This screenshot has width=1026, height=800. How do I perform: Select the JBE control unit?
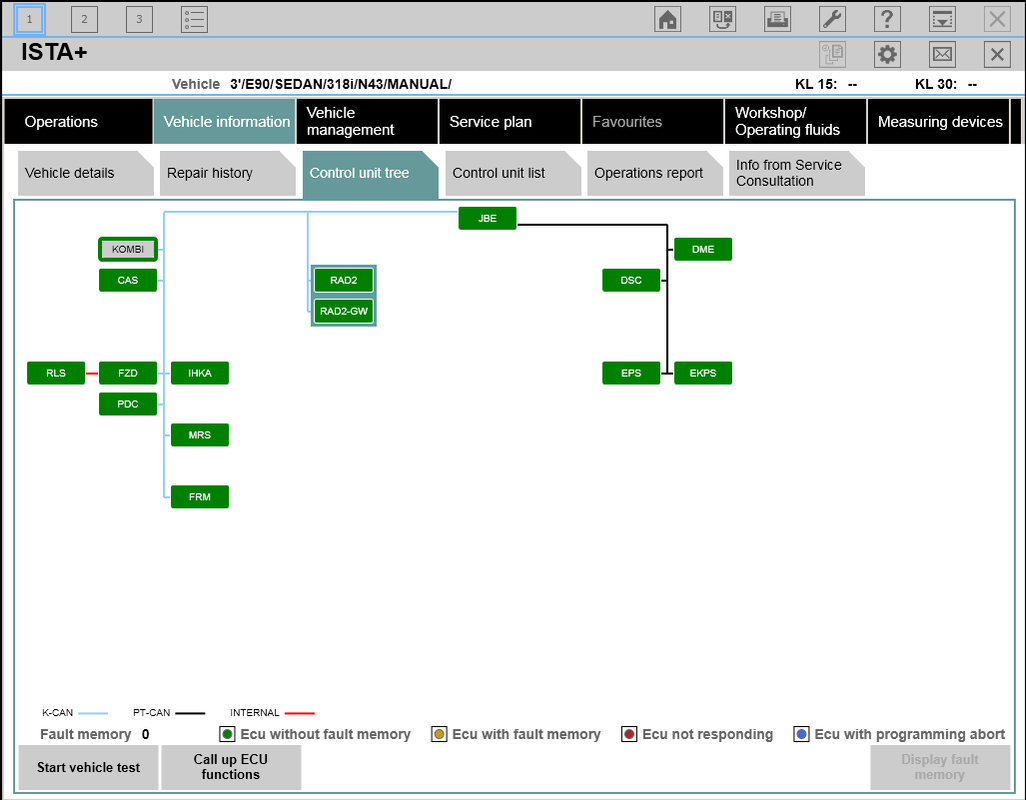click(x=487, y=218)
